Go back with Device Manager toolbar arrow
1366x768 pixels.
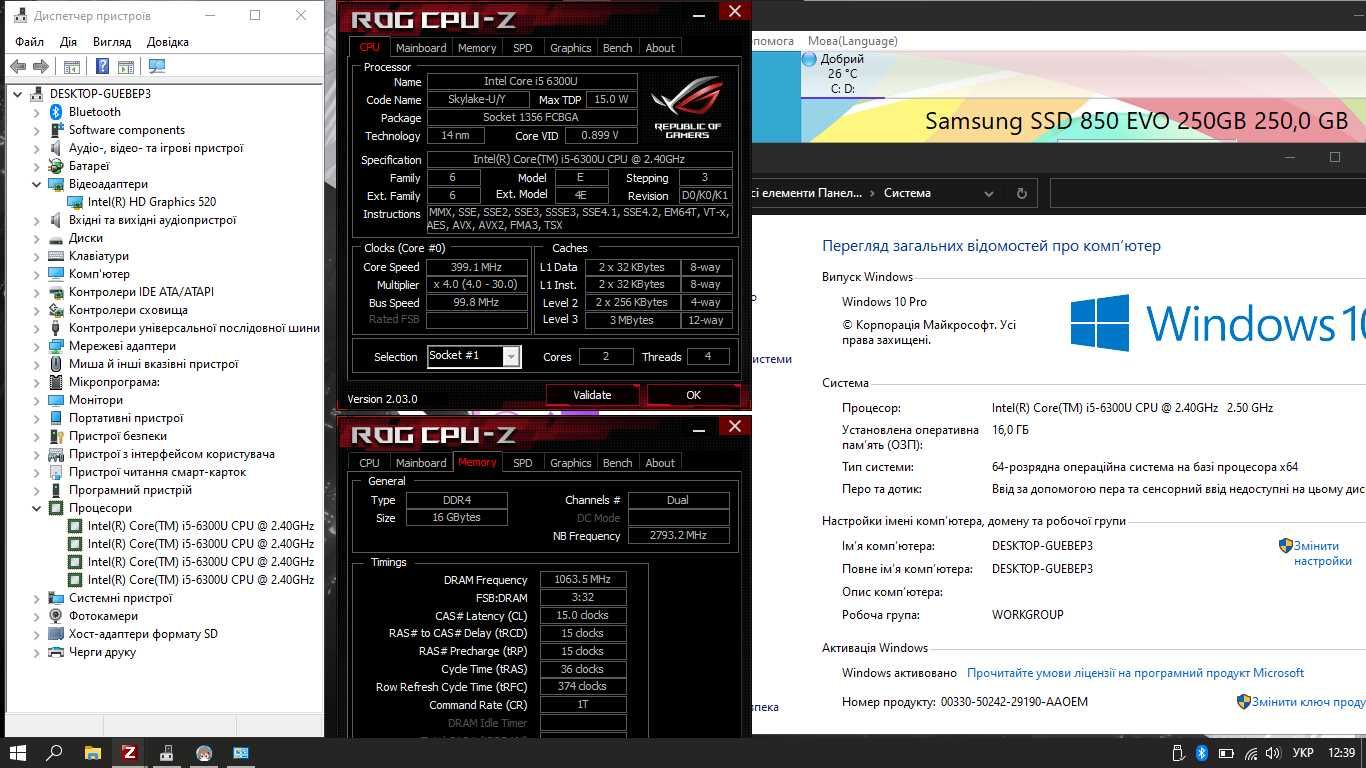tap(17, 67)
